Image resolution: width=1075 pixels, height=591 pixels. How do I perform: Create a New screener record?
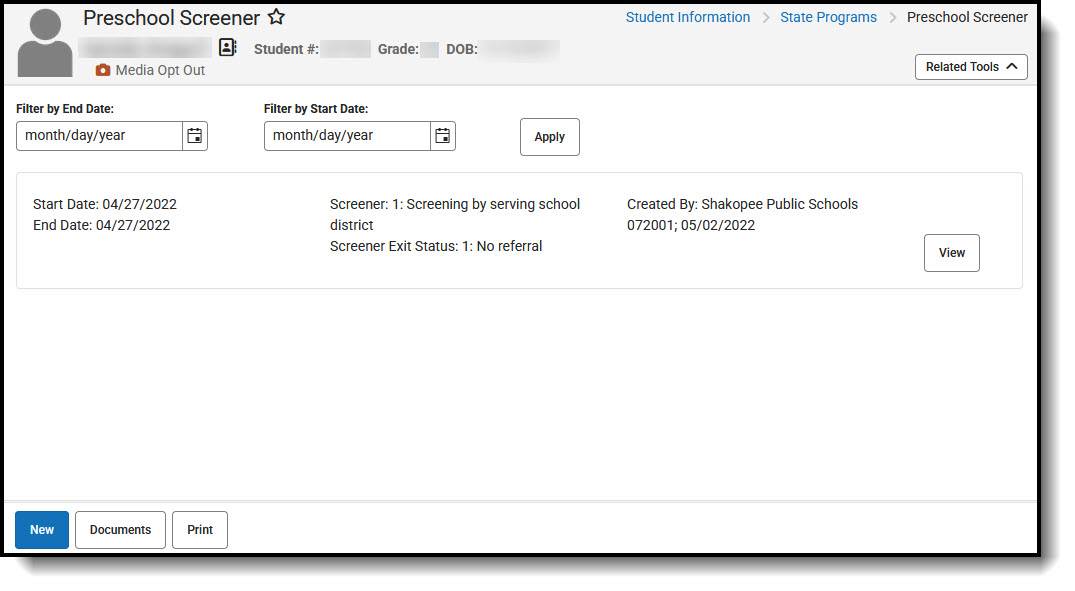coord(41,529)
